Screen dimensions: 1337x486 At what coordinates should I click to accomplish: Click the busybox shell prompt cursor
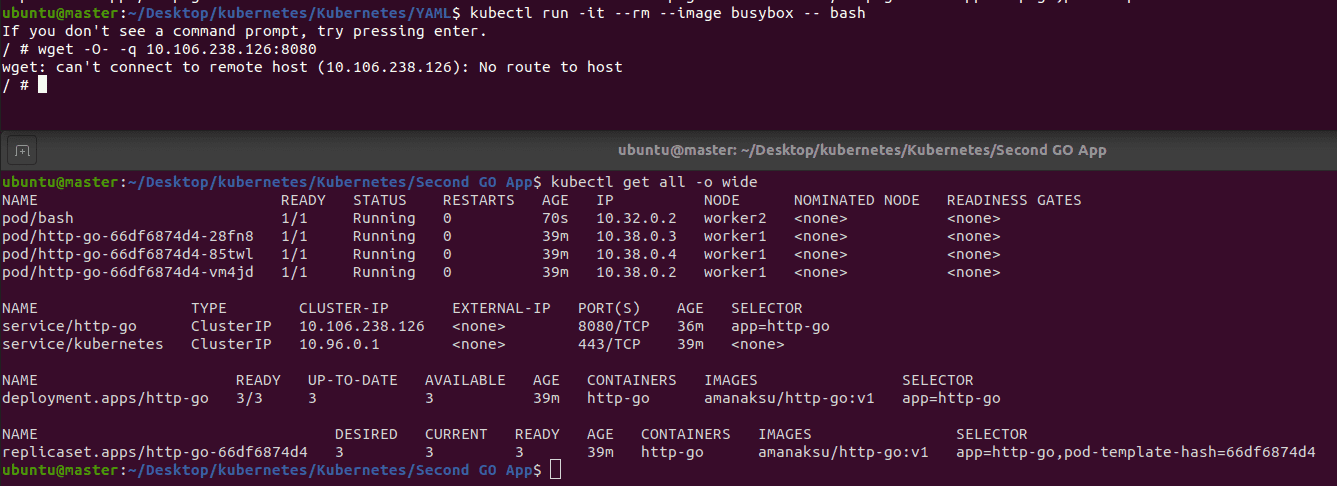click(42, 85)
